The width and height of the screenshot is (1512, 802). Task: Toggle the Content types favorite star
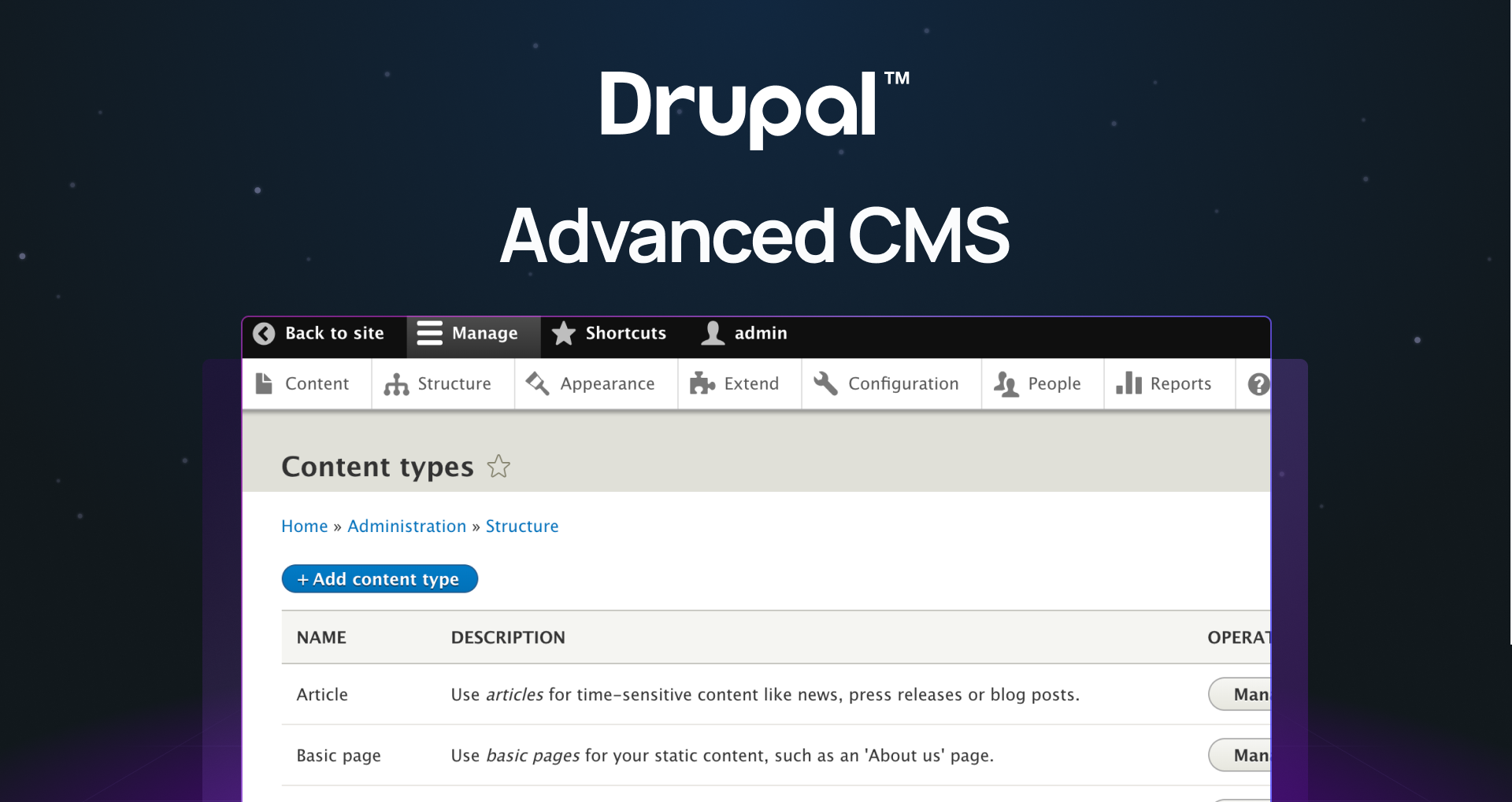coord(498,467)
